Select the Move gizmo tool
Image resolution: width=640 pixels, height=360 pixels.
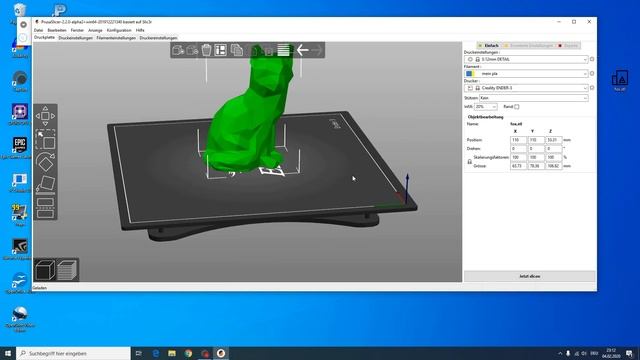coord(45,116)
